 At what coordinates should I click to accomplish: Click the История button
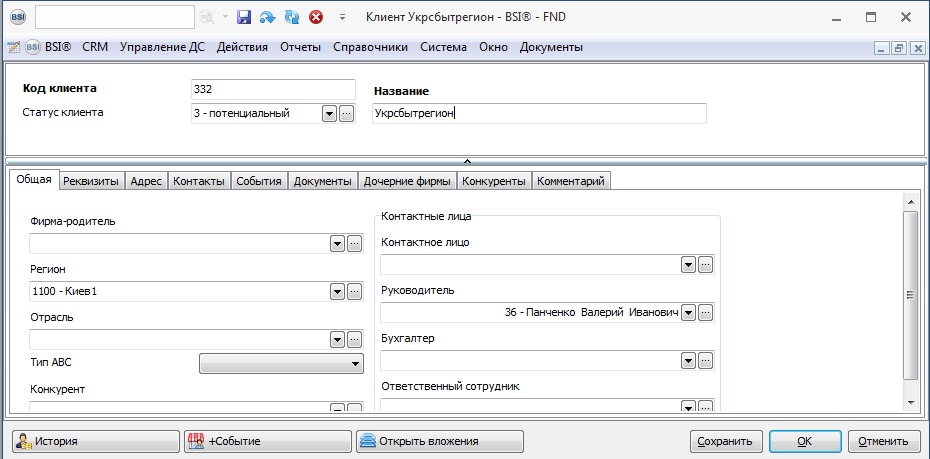point(95,441)
